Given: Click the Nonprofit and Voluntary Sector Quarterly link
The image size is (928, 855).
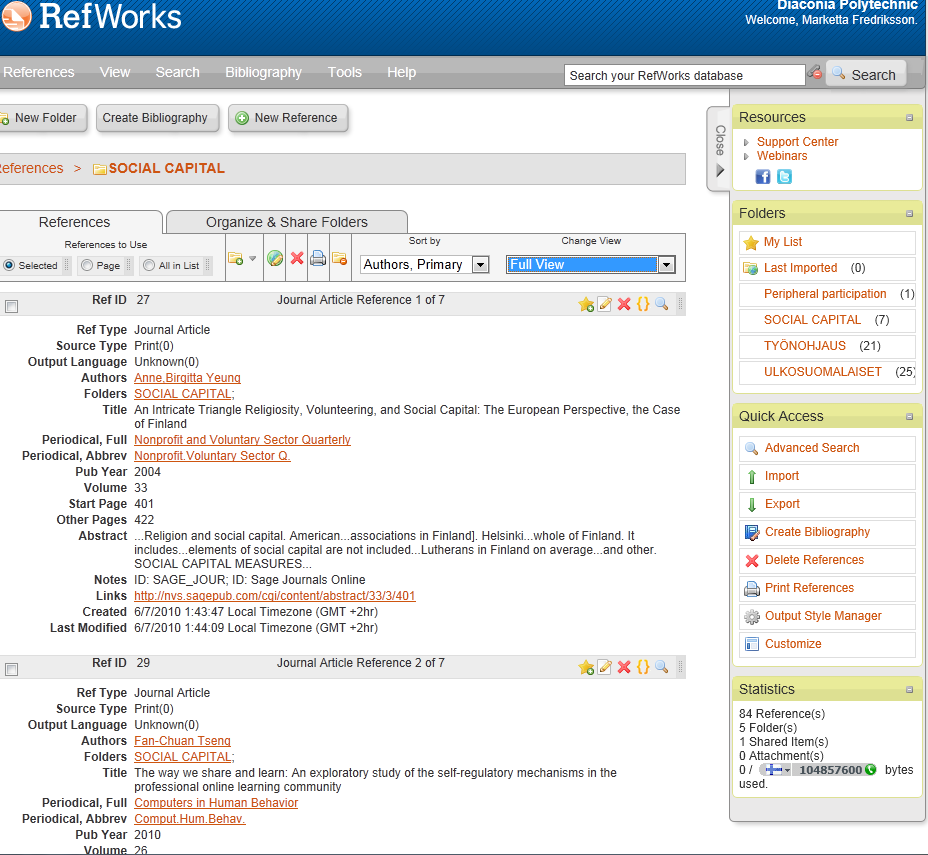Looking at the screenshot, I should [x=242, y=440].
